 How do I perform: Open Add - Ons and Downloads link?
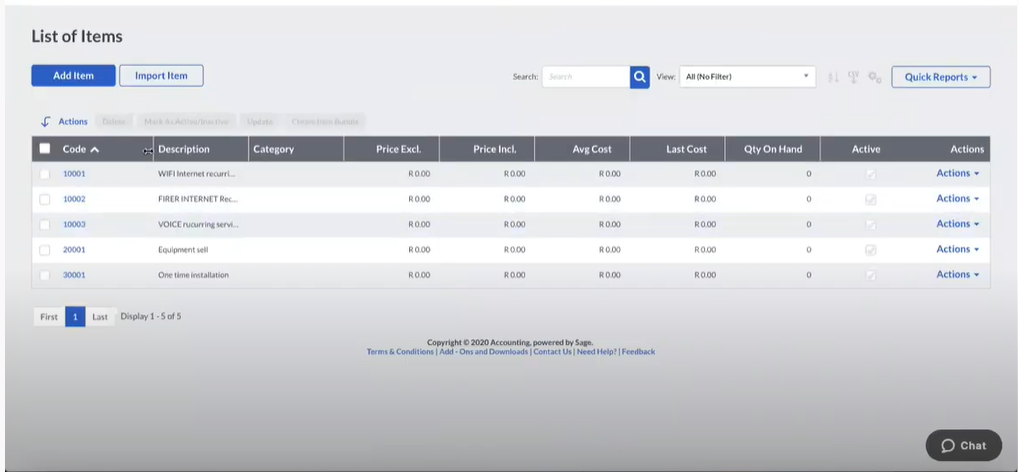point(484,352)
